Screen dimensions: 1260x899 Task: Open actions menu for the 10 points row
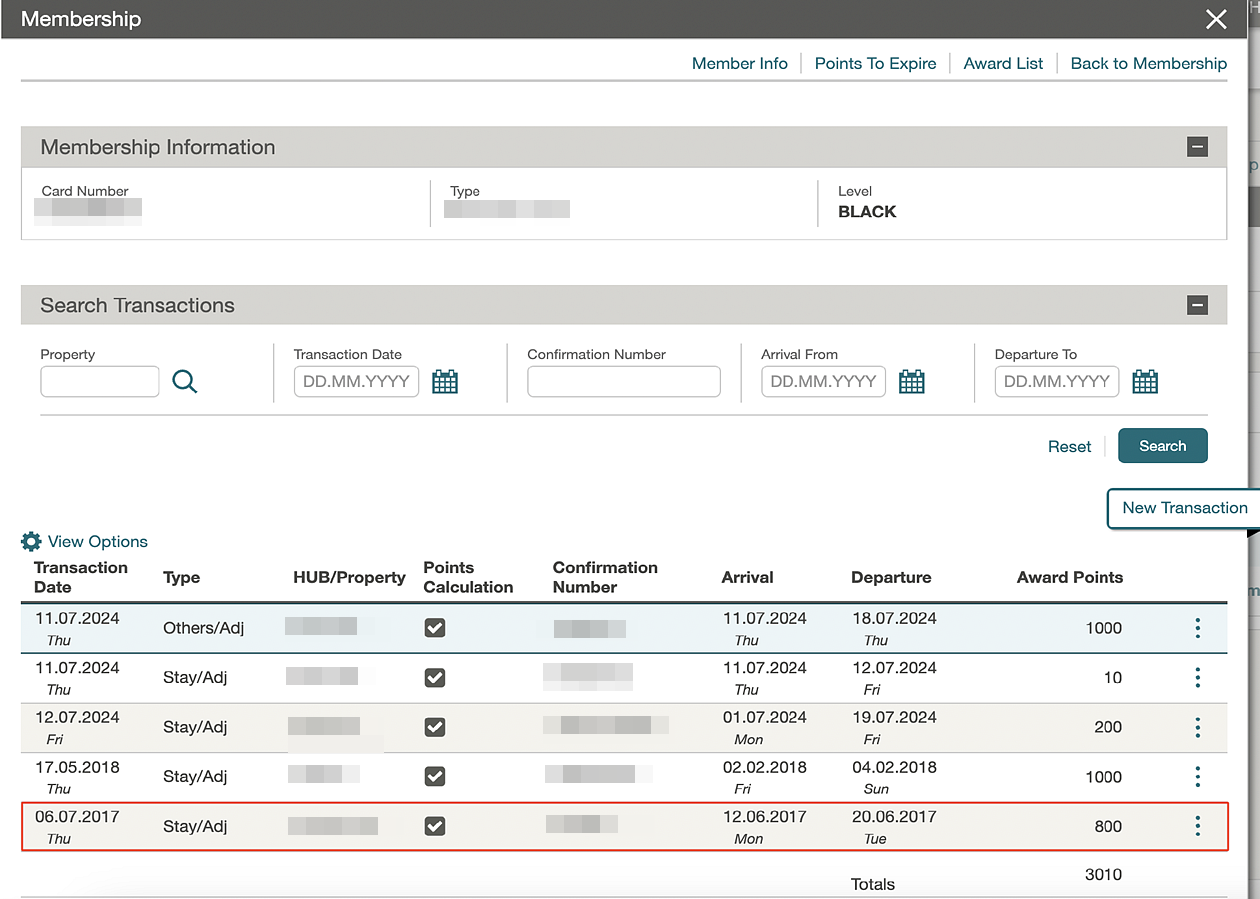click(x=1197, y=678)
